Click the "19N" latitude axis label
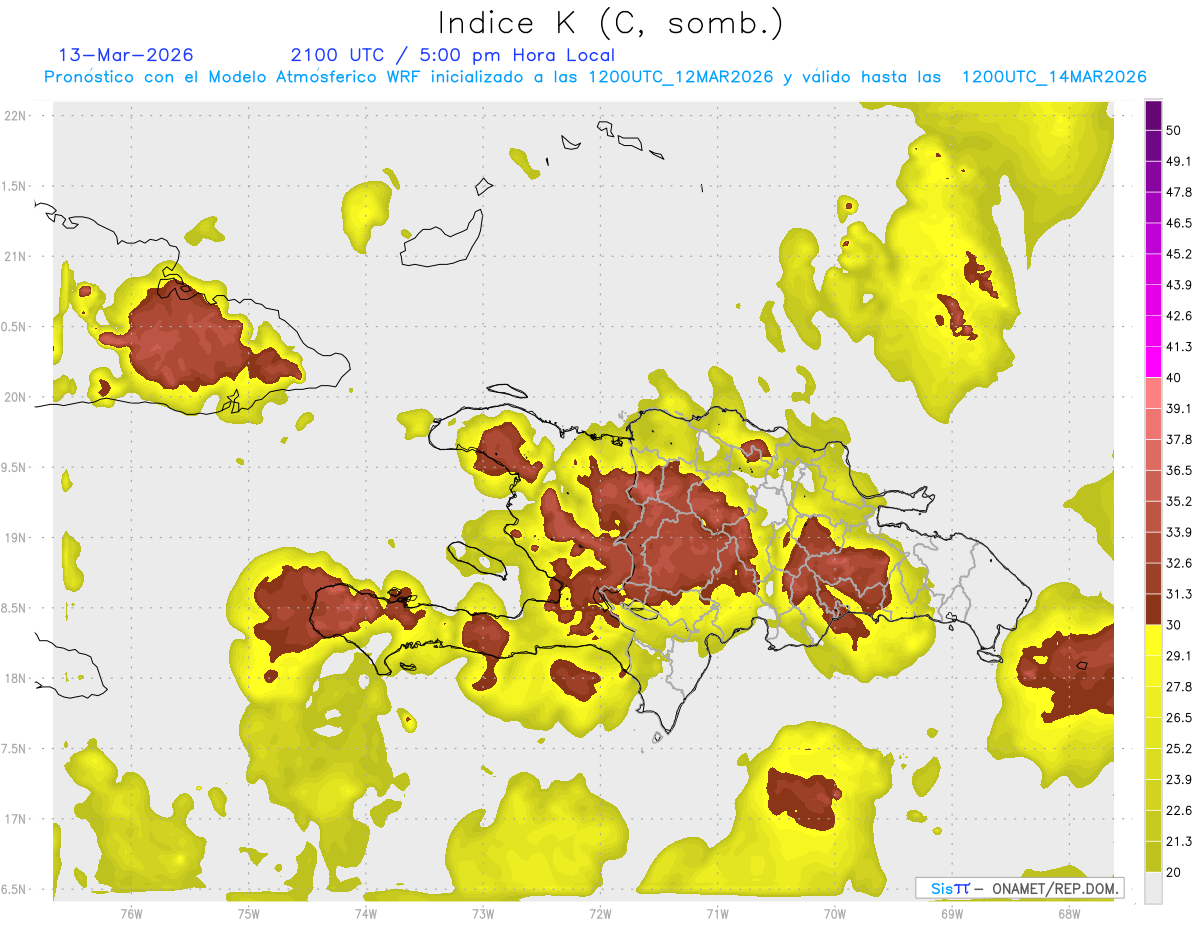This screenshot has width=1200, height=927. click(x=15, y=538)
